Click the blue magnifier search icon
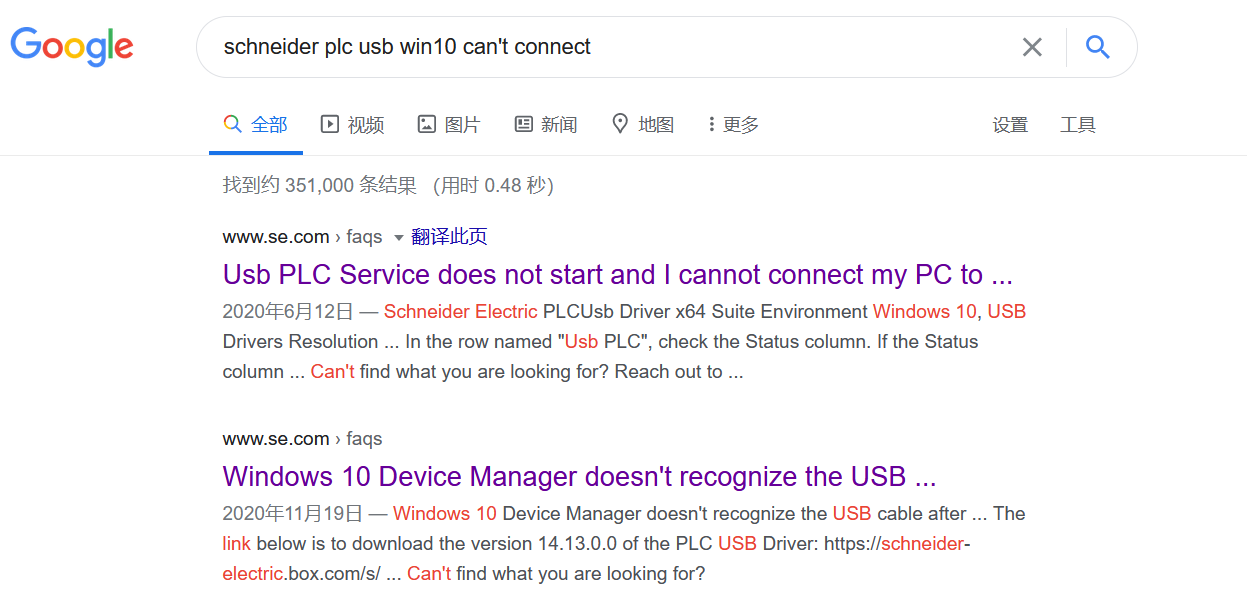 [x=1097, y=47]
